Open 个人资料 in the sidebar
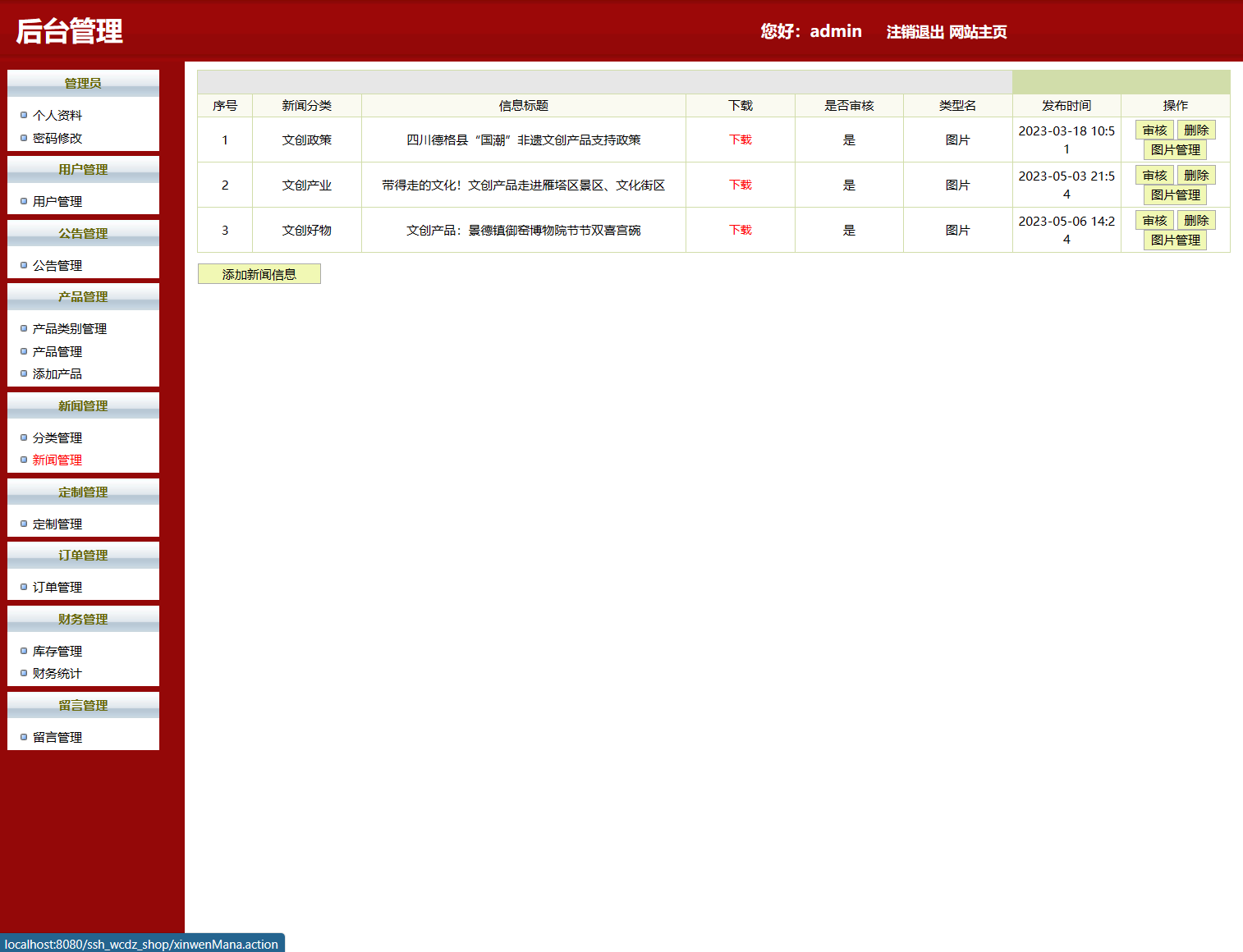The image size is (1243, 952). click(57, 116)
